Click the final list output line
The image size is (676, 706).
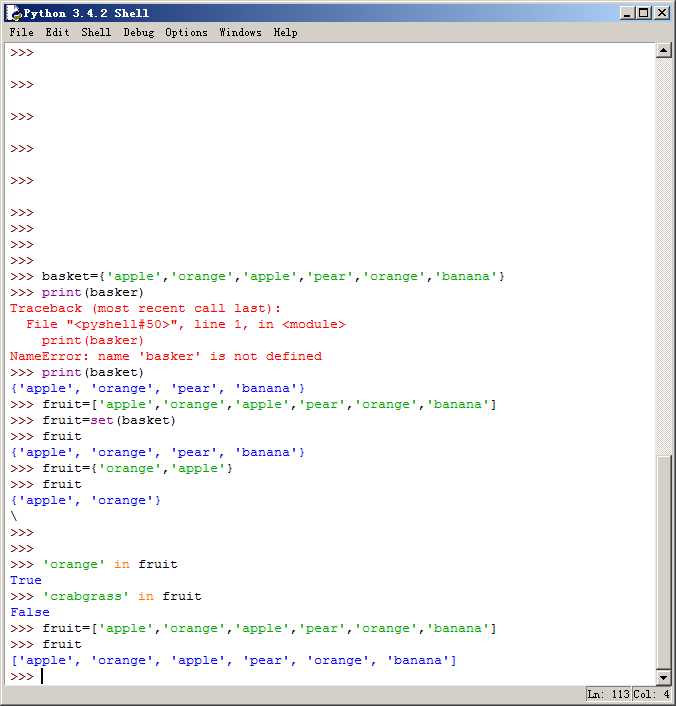(233, 660)
